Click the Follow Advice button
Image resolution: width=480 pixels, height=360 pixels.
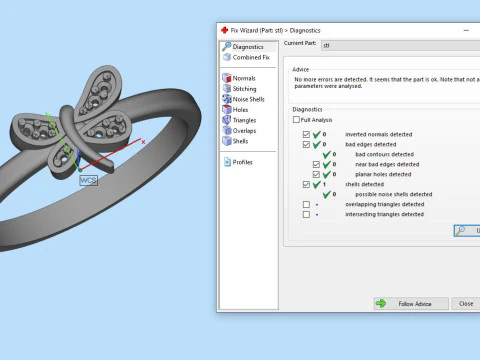411,303
